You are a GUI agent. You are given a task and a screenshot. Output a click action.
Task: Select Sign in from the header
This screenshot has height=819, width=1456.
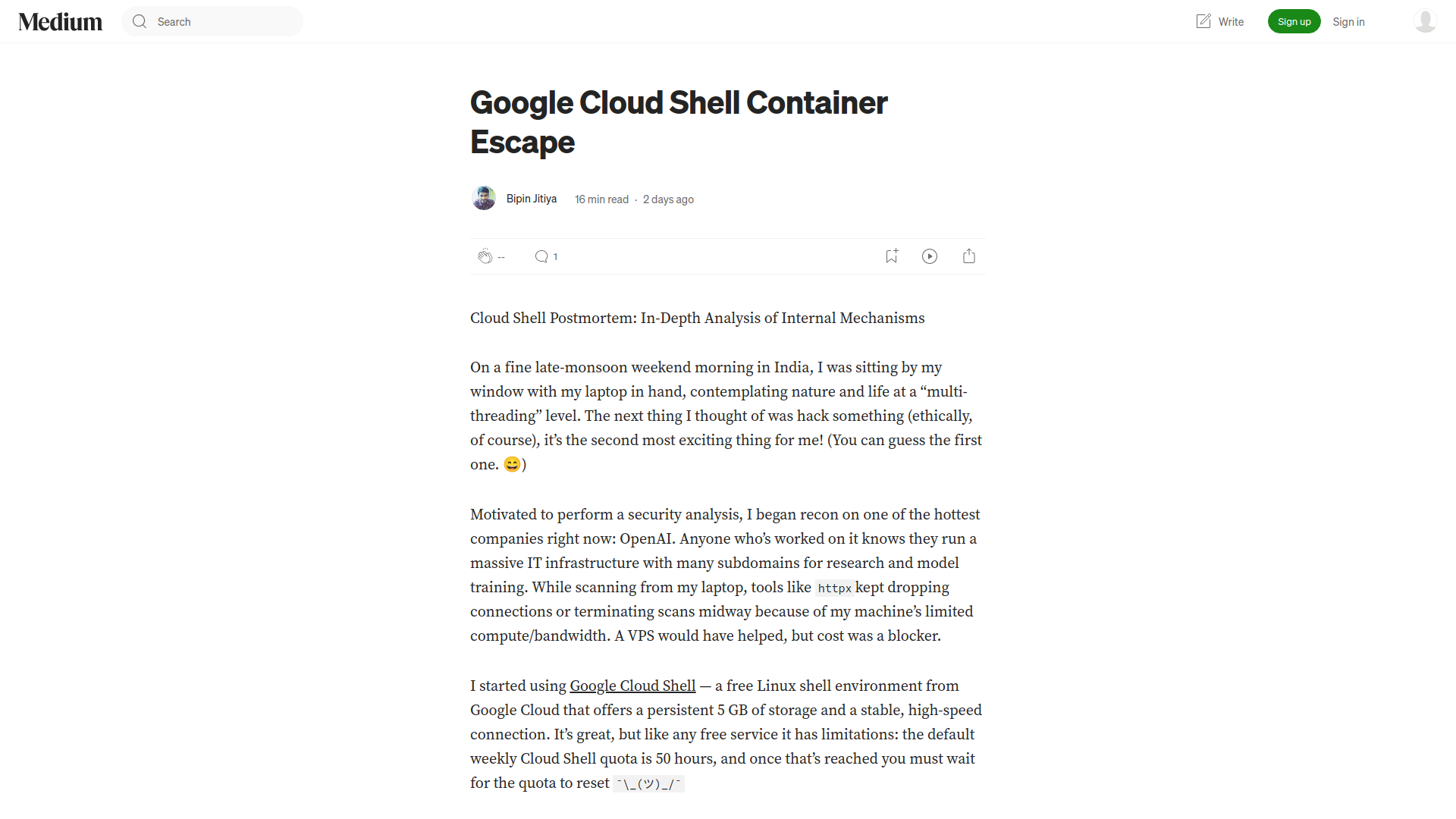[x=1349, y=21]
